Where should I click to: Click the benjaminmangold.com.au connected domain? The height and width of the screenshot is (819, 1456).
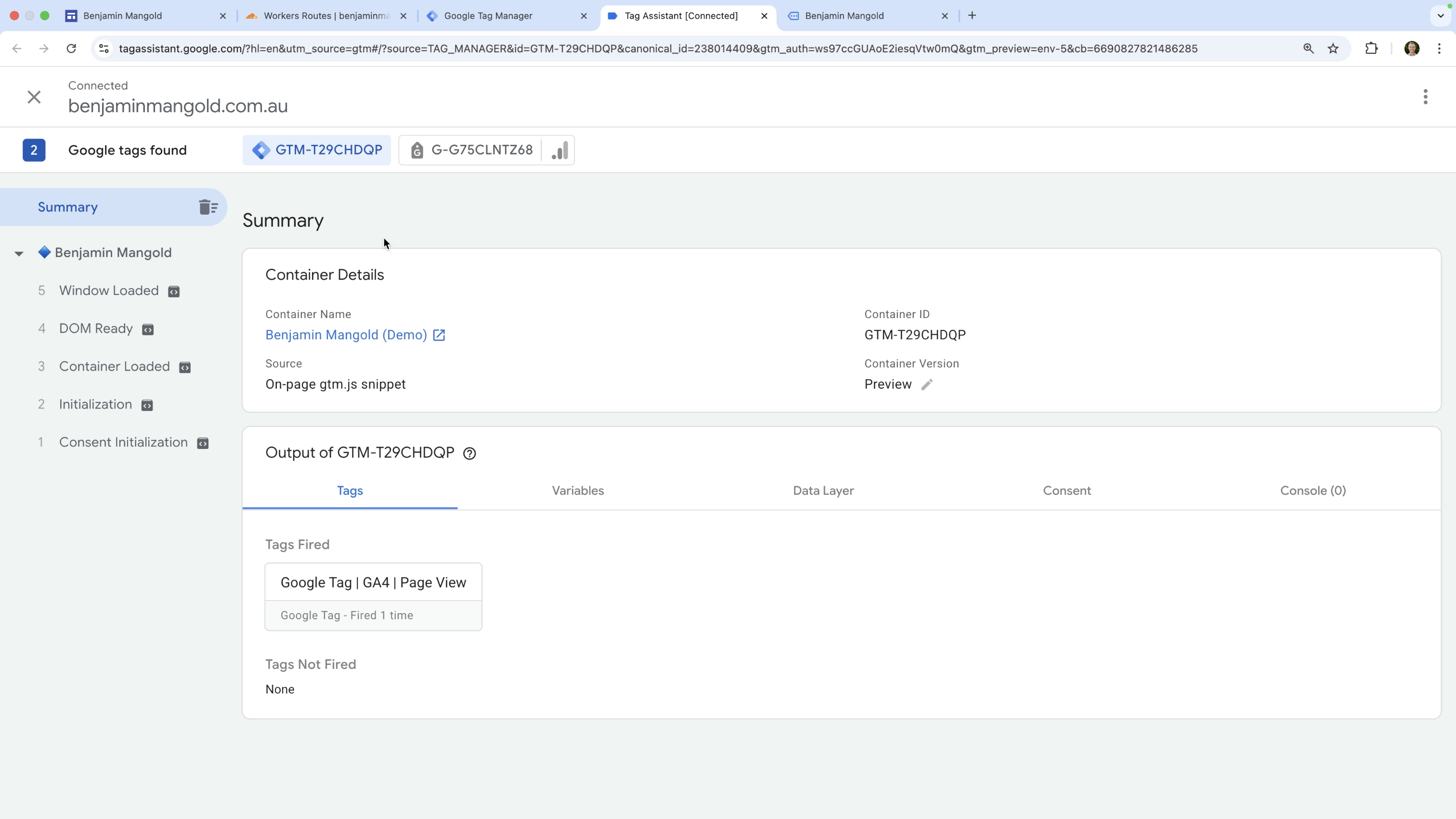tap(178, 106)
